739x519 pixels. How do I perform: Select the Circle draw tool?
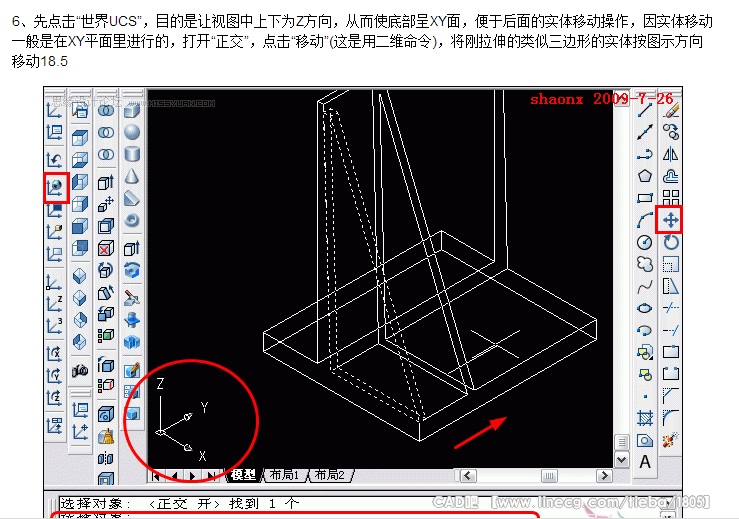(x=644, y=242)
